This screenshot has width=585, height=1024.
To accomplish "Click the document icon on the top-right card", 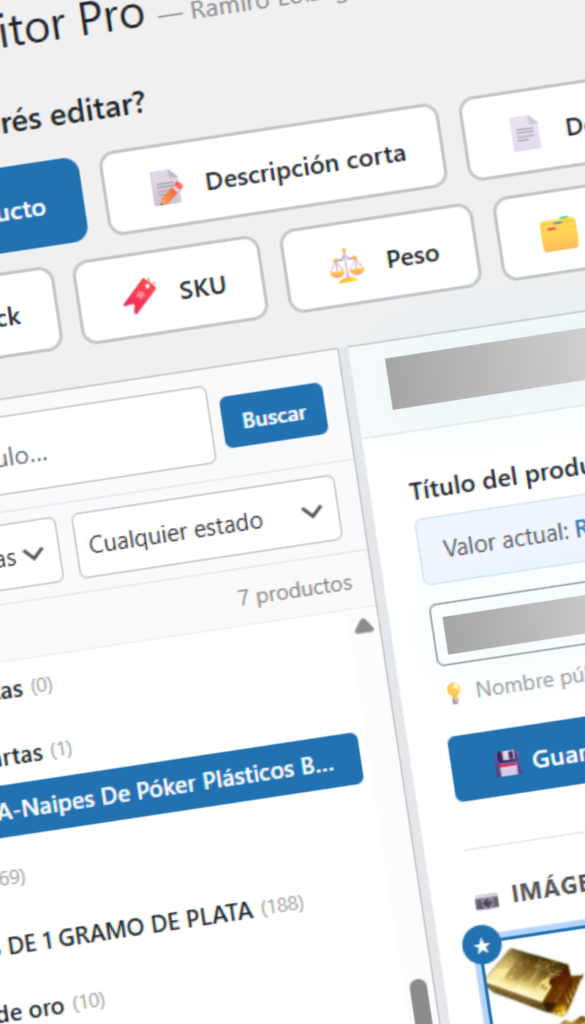I will click(x=525, y=133).
